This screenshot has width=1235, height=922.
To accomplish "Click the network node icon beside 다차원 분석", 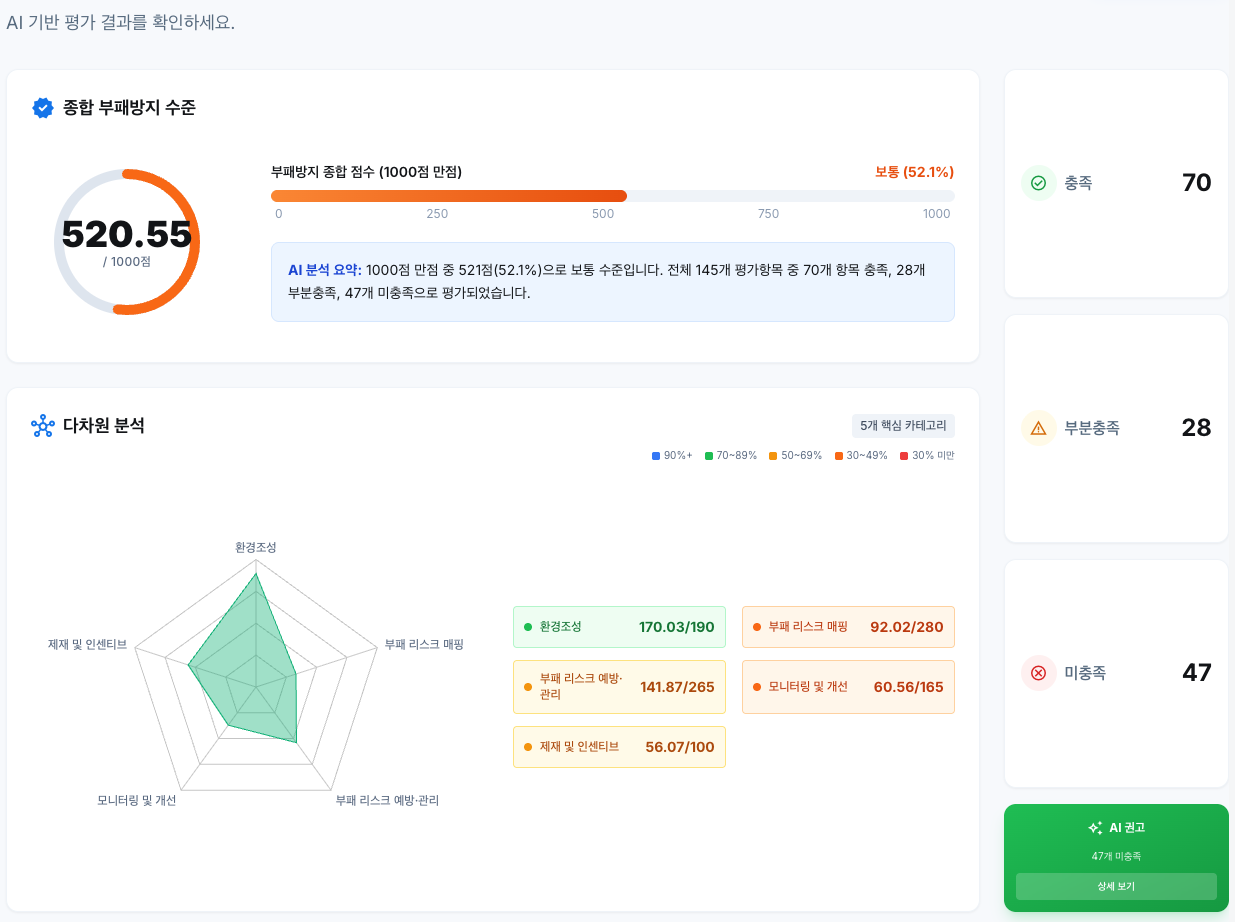I will 42,426.
